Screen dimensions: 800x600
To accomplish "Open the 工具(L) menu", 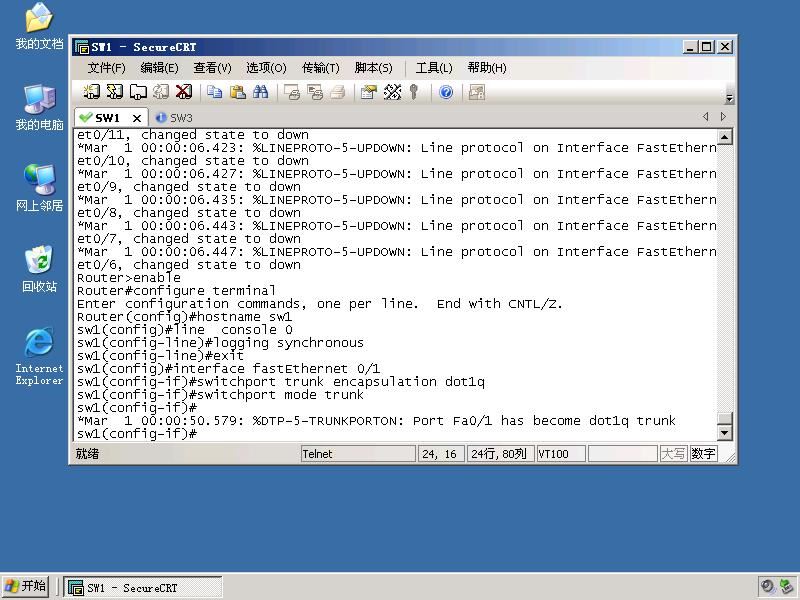I will [434, 68].
